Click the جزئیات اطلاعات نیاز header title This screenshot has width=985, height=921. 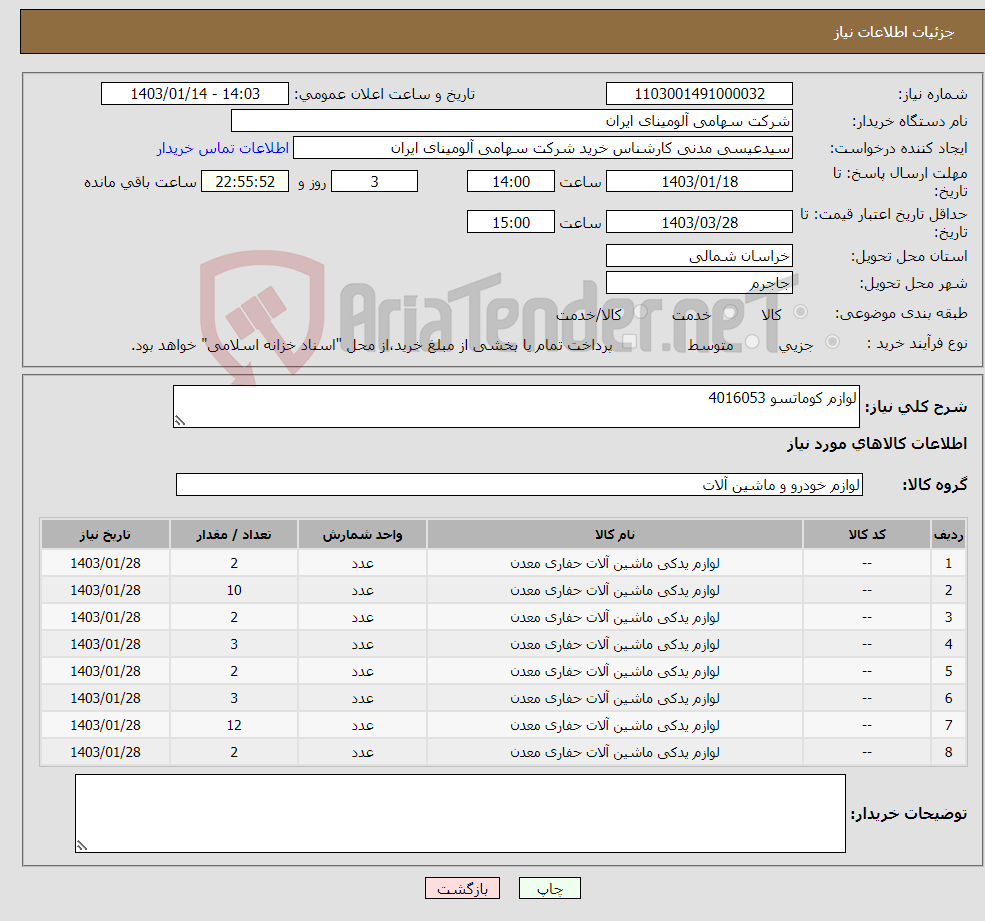click(x=893, y=32)
